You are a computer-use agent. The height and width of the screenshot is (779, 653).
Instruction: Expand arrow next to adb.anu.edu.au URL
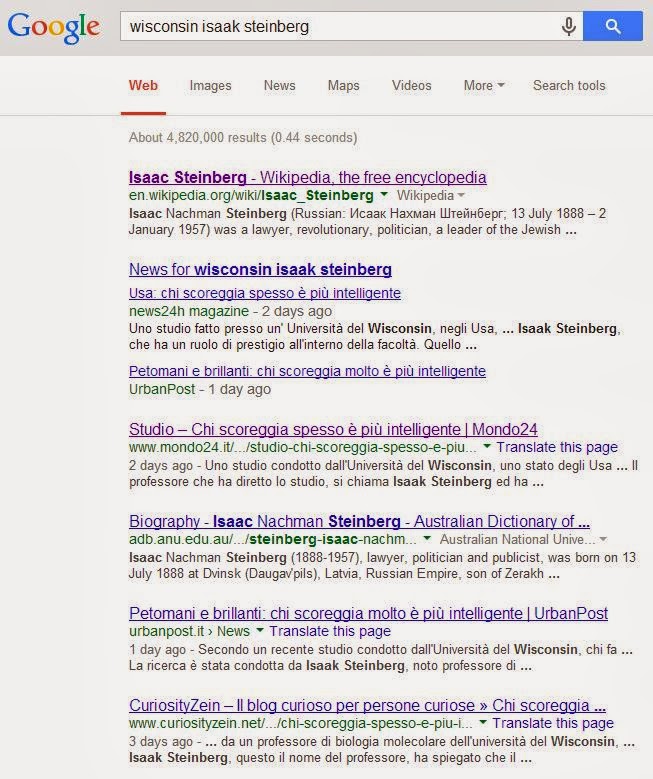[427, 538]
